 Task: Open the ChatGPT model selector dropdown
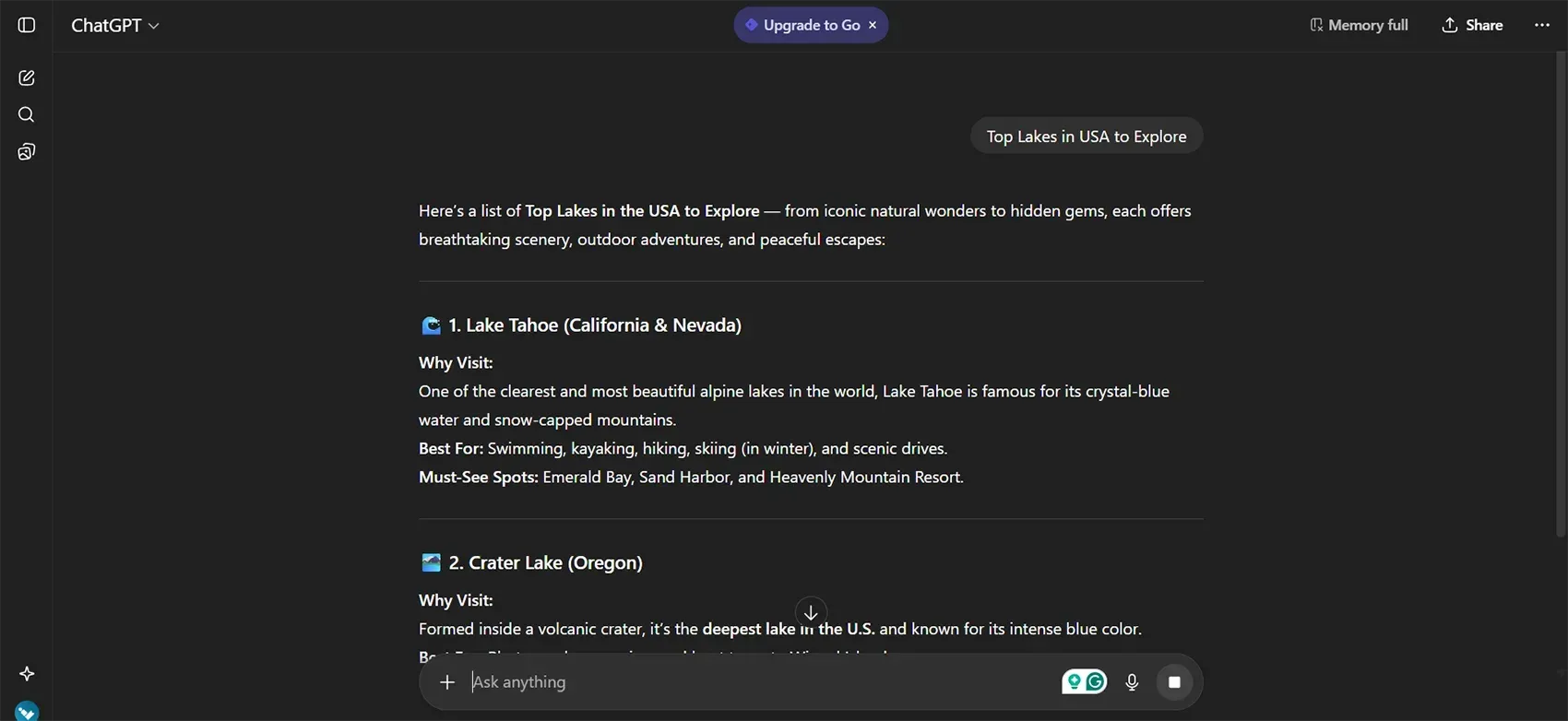115,25
